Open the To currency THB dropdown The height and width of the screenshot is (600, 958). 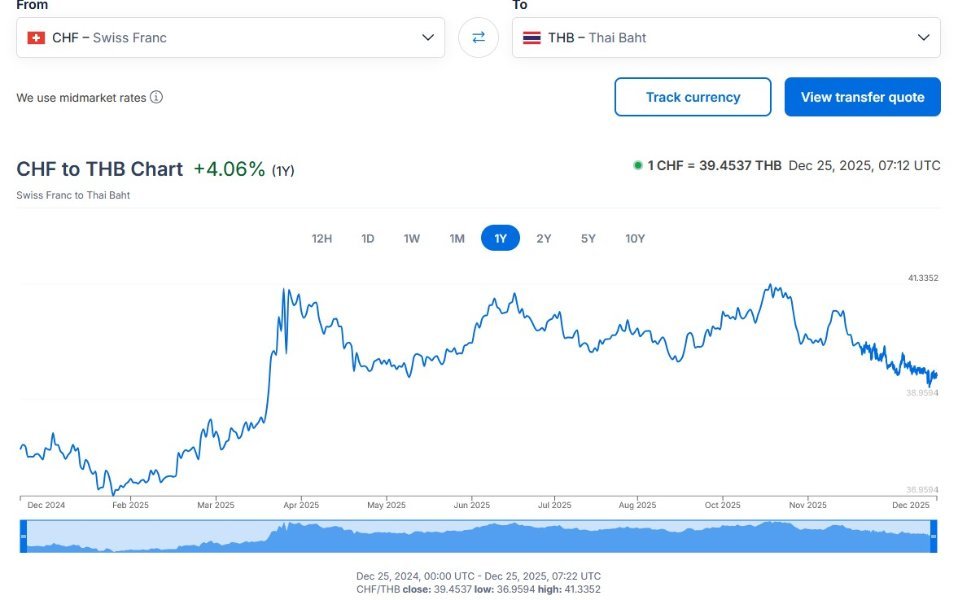pos(725,38)
